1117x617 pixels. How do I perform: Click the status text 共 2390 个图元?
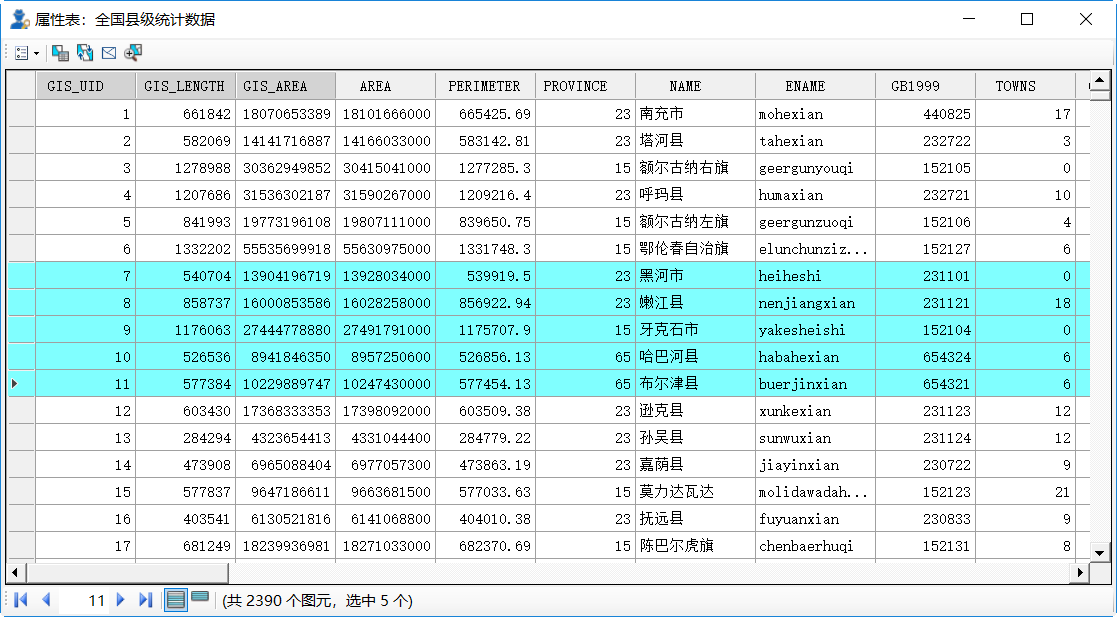coord(279,601)
